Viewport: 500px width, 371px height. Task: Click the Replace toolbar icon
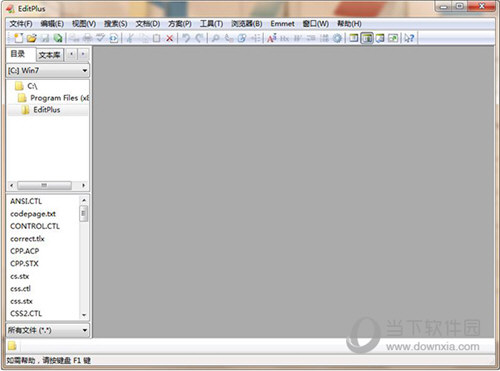point(229,38)
